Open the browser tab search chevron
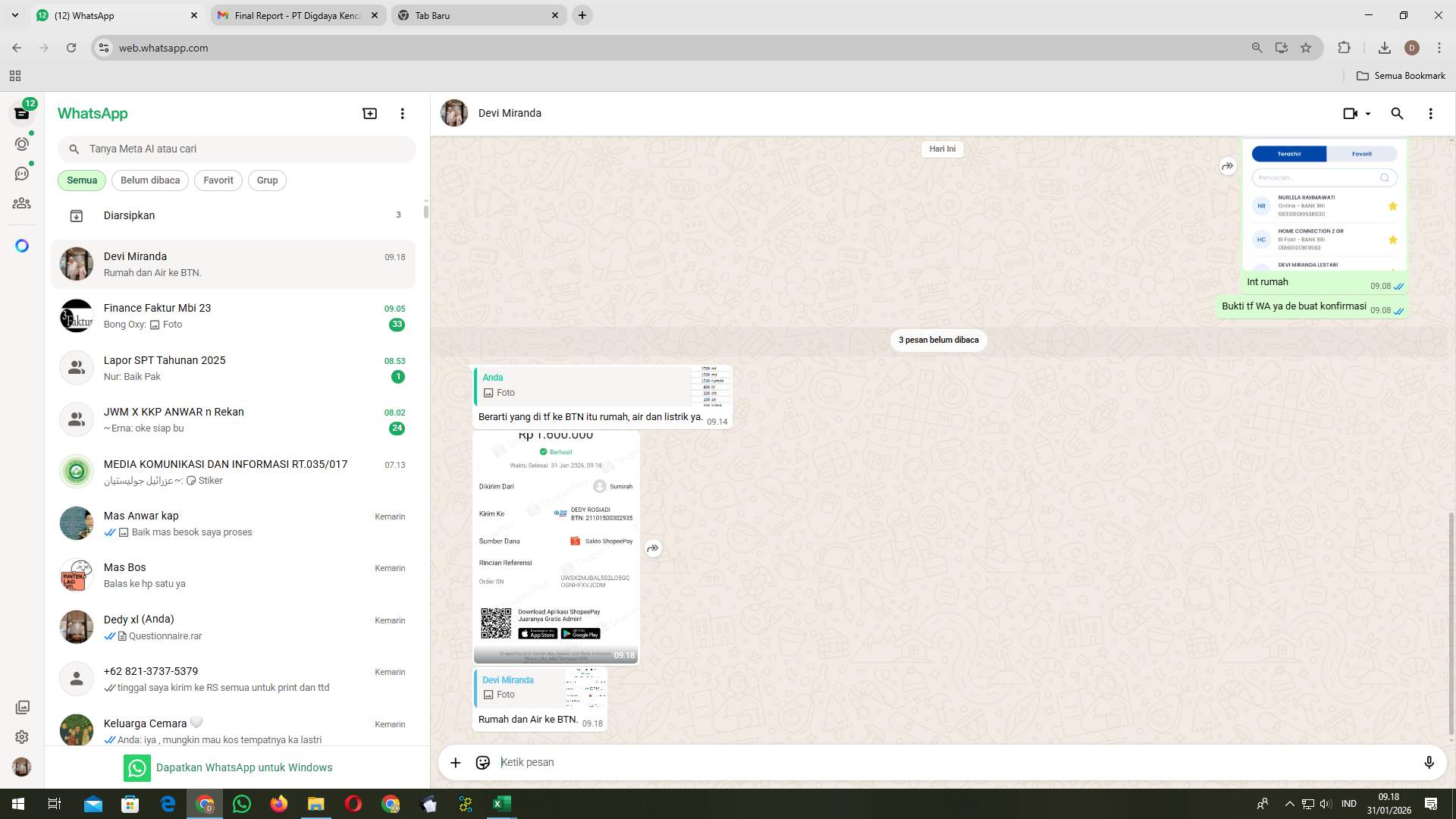 click(x=13, y=14)
